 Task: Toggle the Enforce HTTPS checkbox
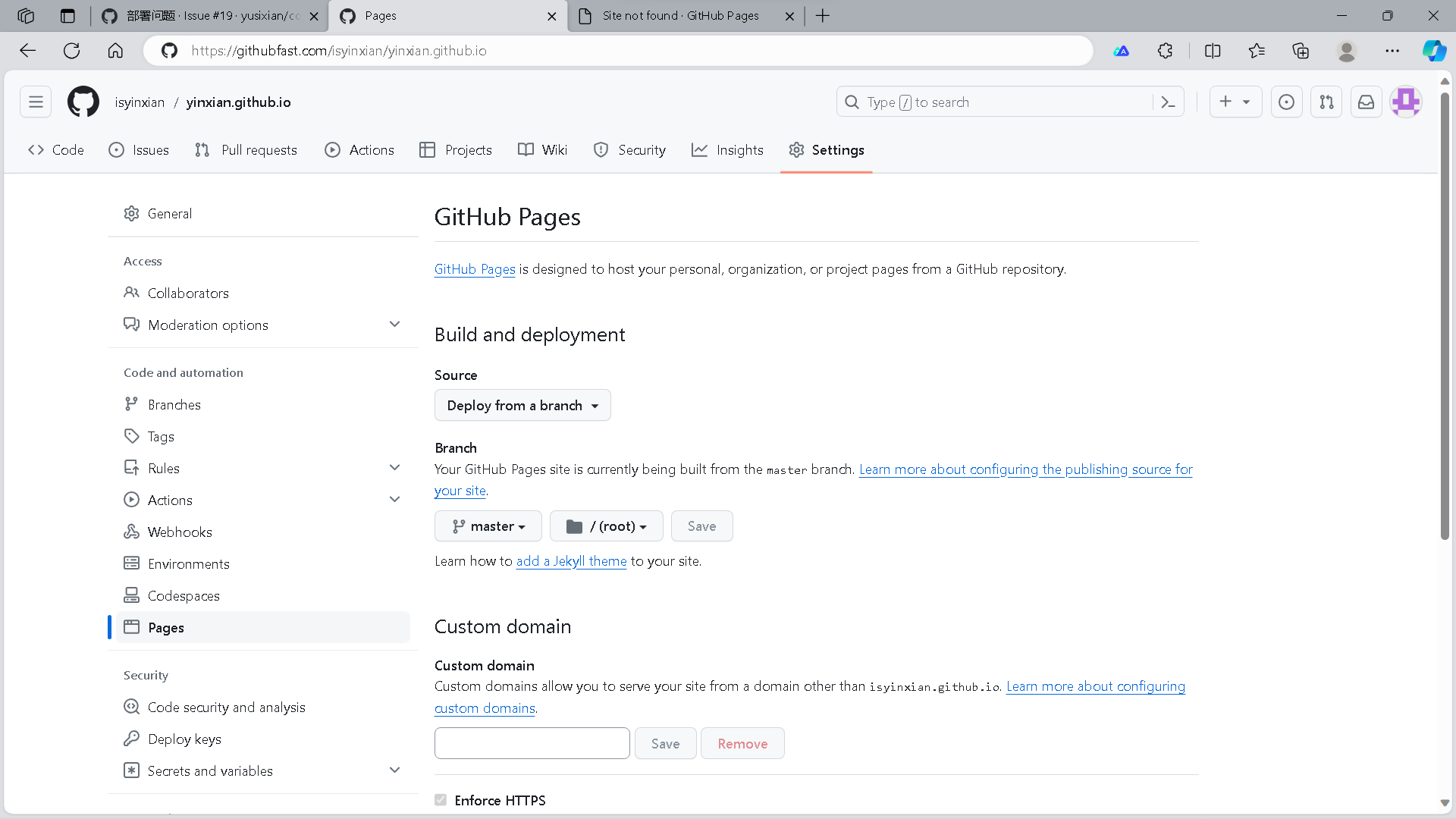(x=441, y=800)
